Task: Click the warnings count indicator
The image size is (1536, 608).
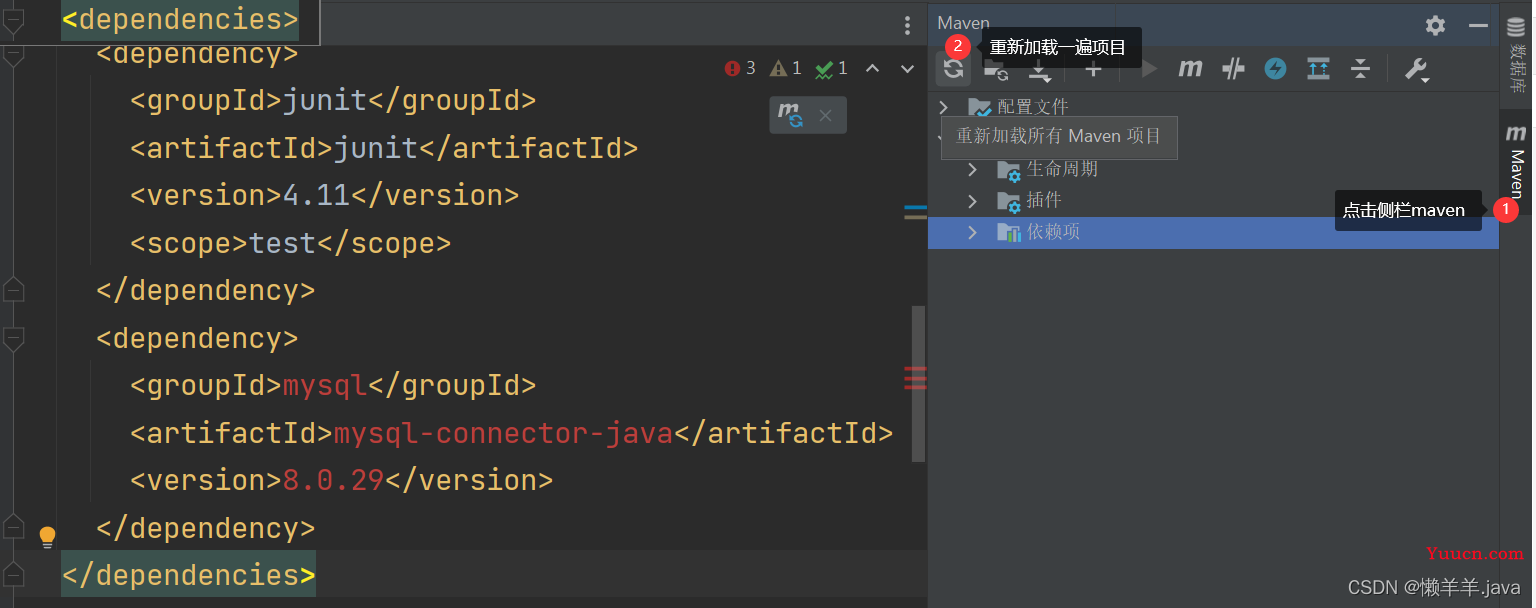Action: 786,68
